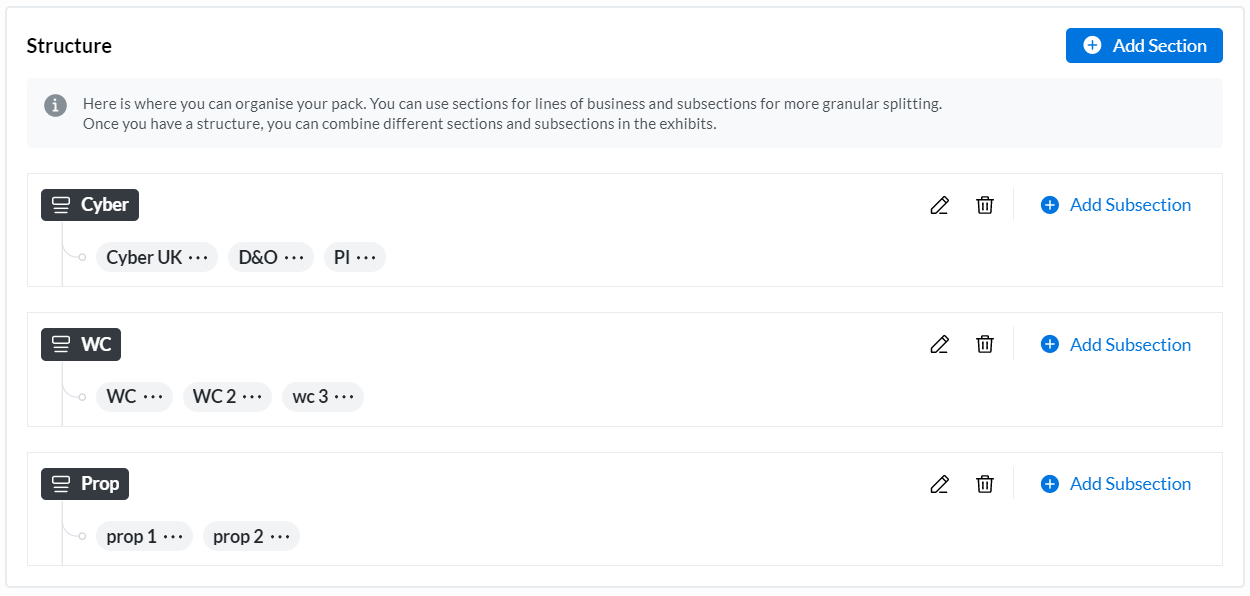
Task: Click Add Subsection in the WC row
Action: (1116, 344)
